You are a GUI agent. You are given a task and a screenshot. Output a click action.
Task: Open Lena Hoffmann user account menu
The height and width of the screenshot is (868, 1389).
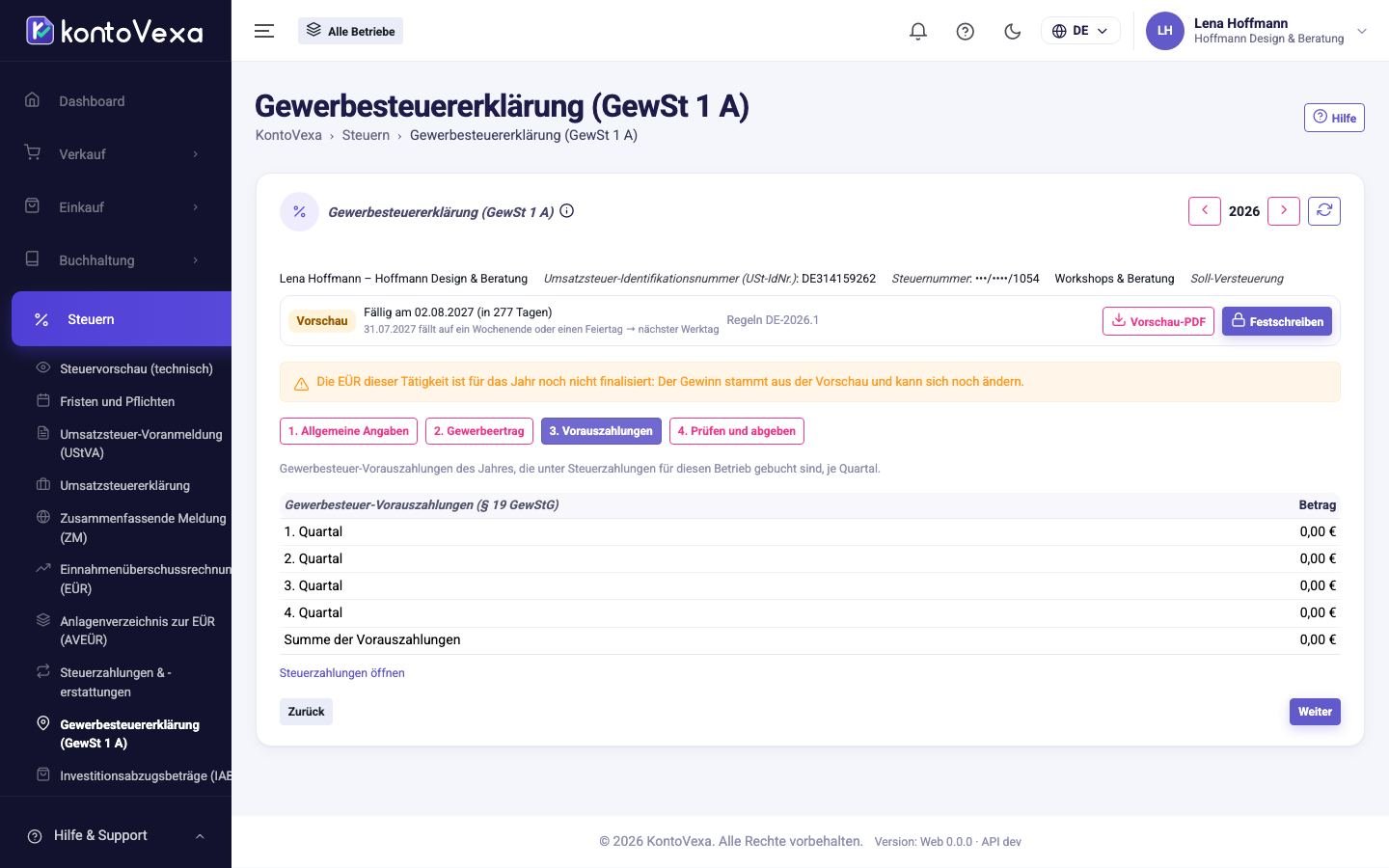tap(1257, 31)
